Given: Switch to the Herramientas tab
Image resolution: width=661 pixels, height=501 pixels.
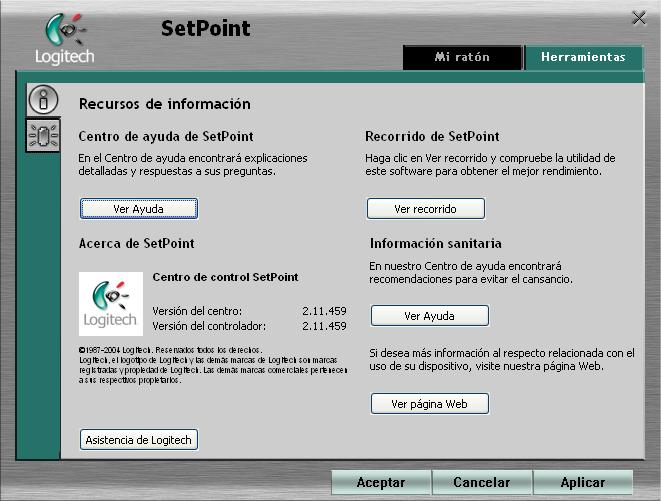Looking at the screenshot, I should [583, 57].
